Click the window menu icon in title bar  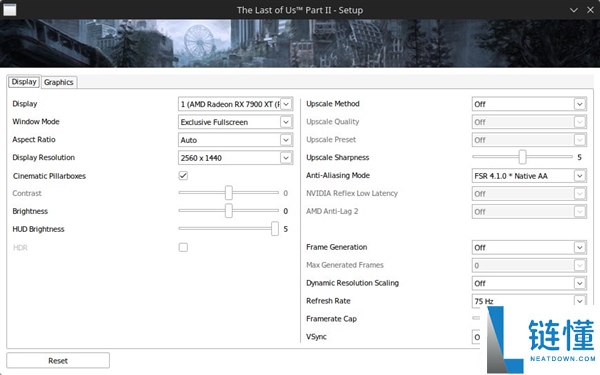tap(10, 10)
